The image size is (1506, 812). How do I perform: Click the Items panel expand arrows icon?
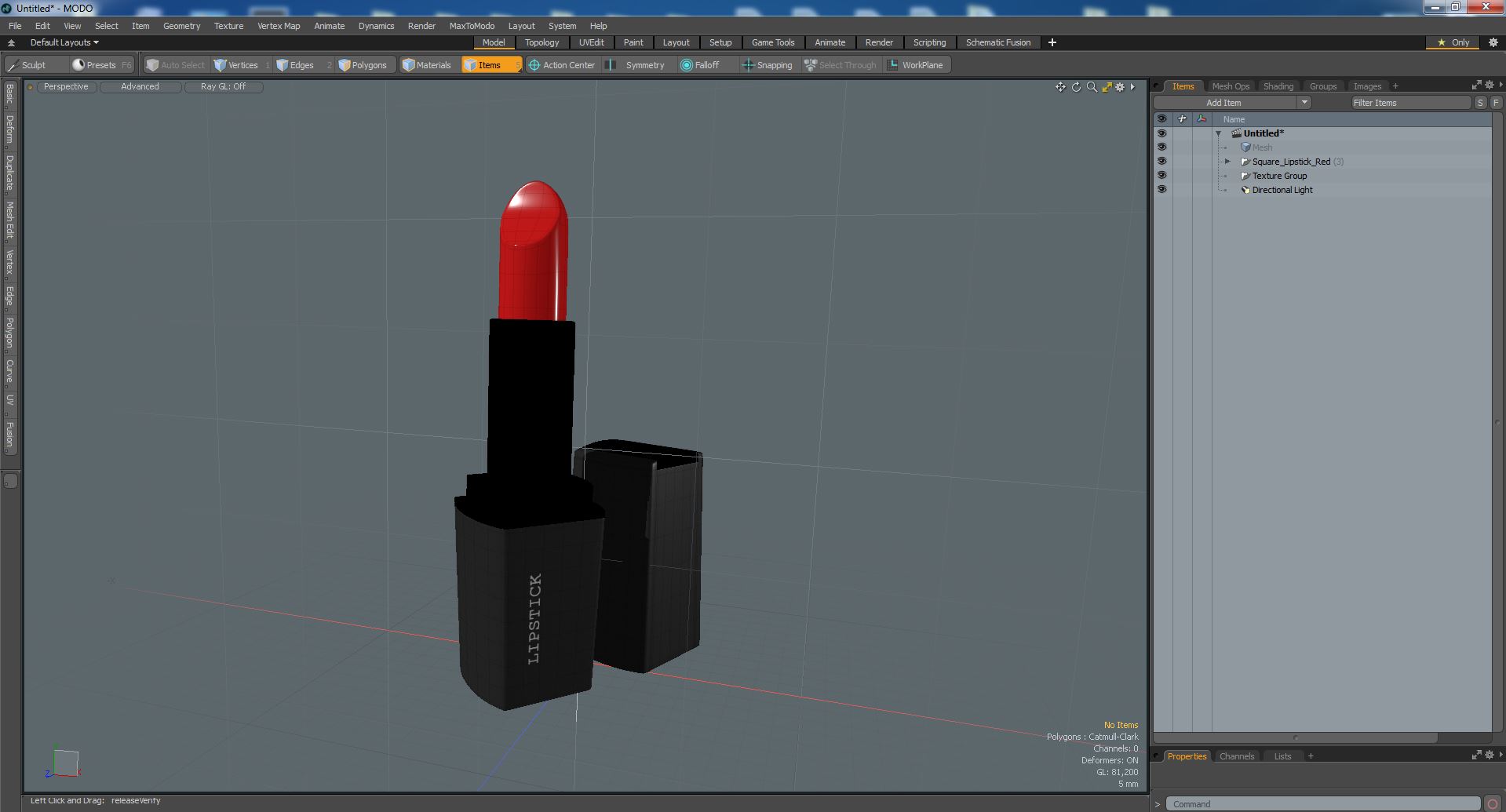(1476, 85)
